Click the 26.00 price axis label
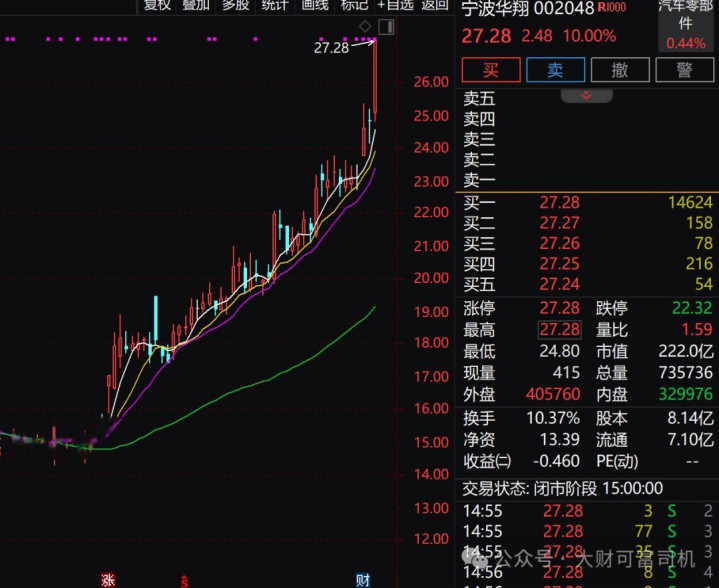 click(431, 82)
